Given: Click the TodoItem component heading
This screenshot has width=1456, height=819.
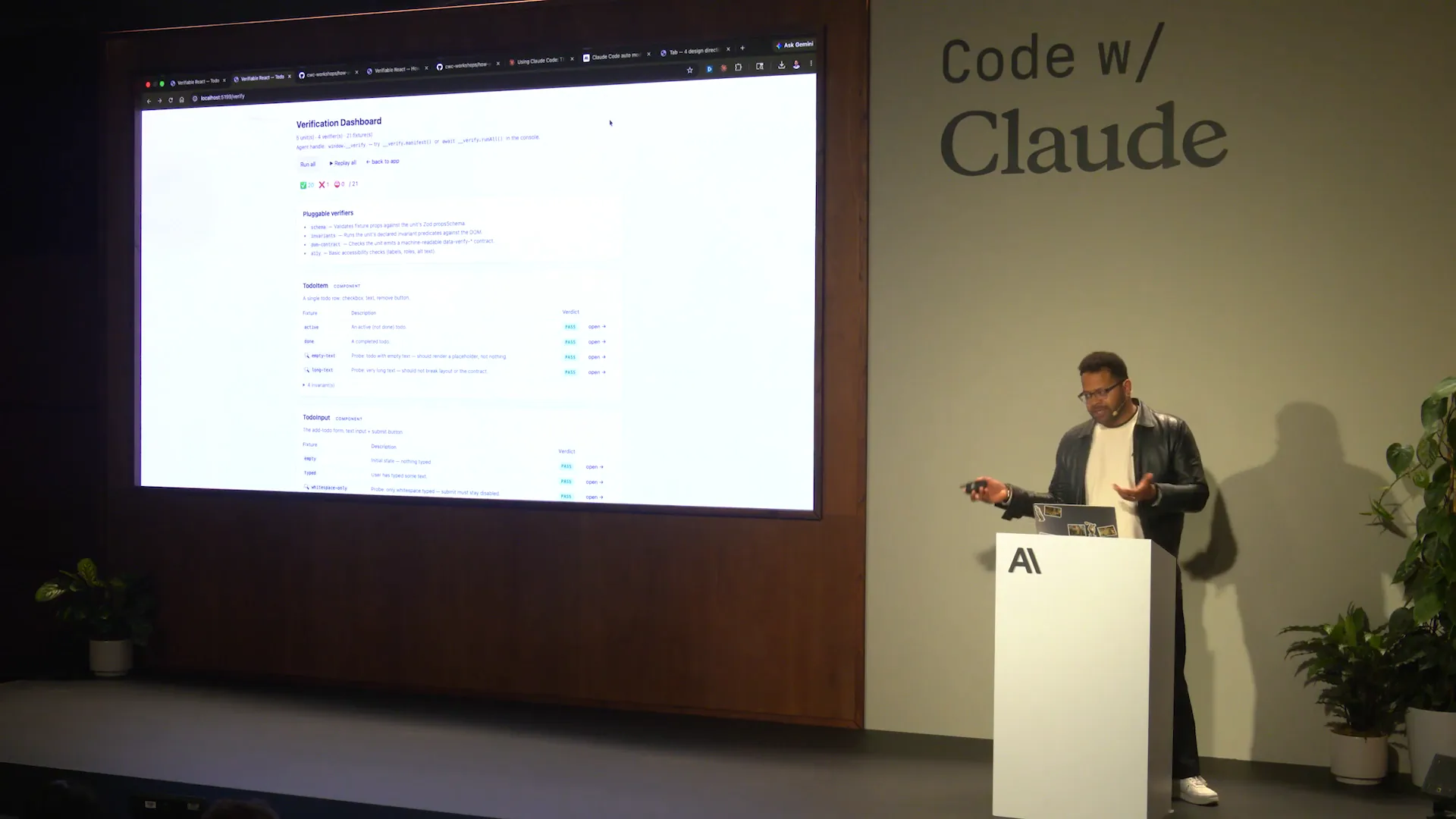Looking at the screenshot, I should point(315,286).
